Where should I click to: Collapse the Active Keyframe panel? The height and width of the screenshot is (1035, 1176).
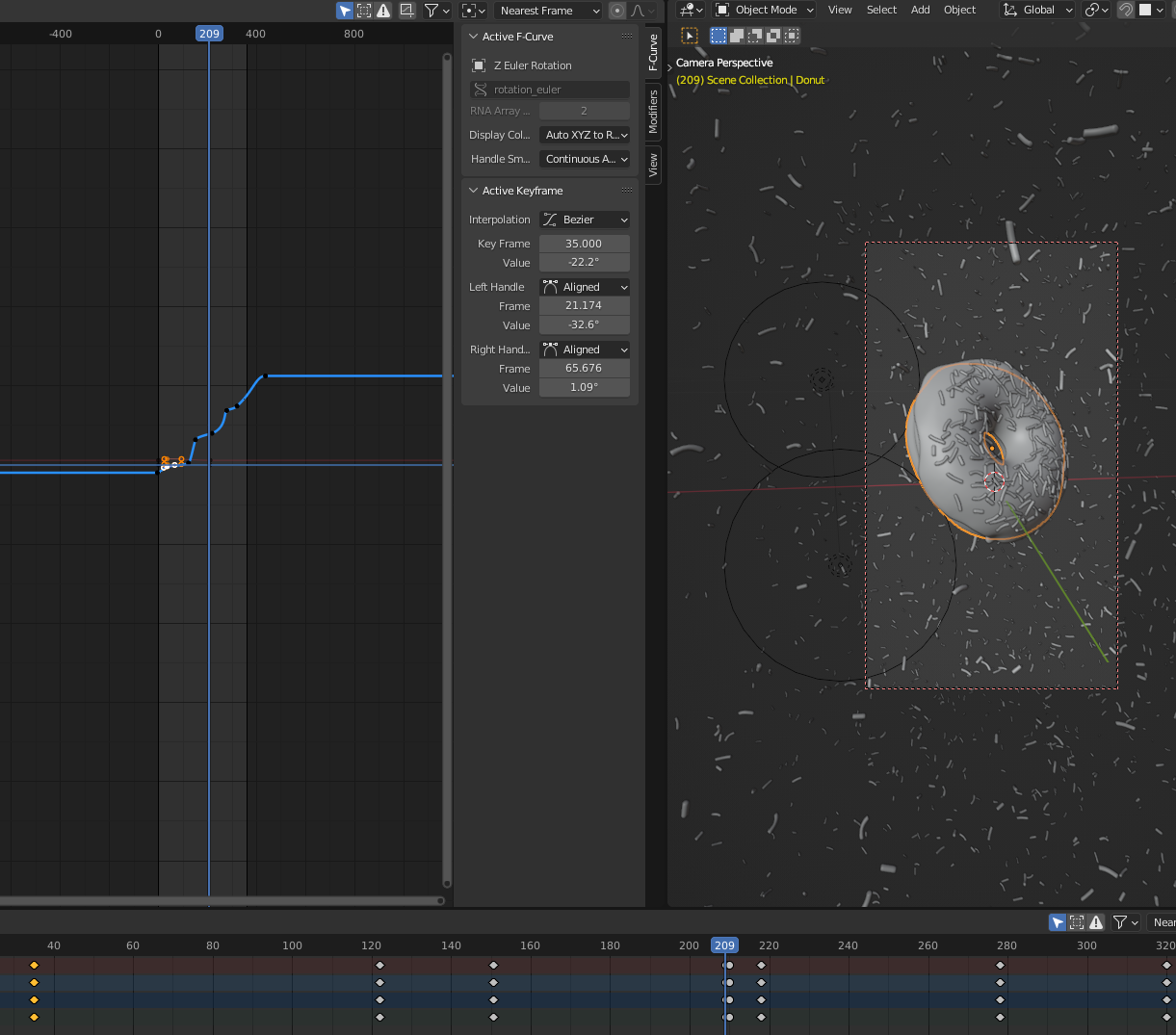[473, 191]
